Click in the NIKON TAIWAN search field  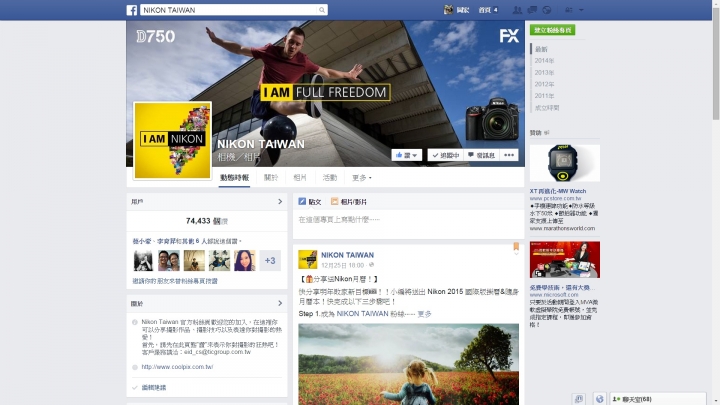click(x=229, y=10)
